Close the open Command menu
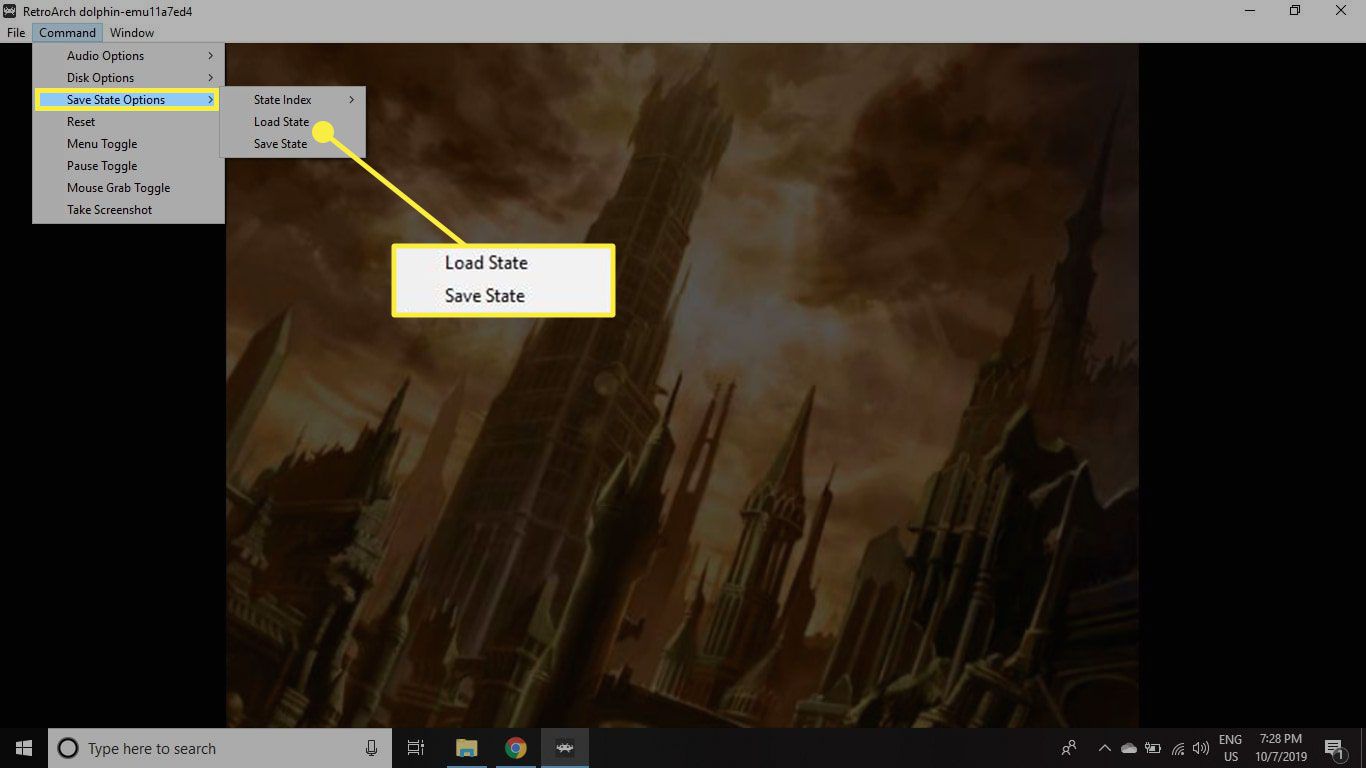Viewport: 1366px width, 768px height. 67,33
